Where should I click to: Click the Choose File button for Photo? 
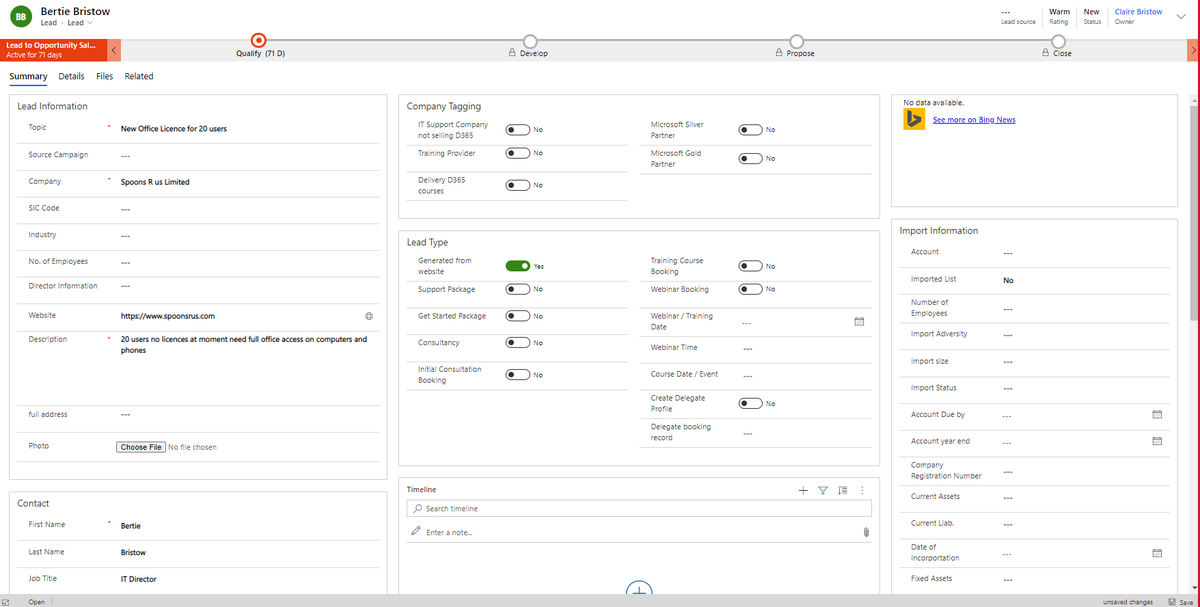[x=141, y=447]
